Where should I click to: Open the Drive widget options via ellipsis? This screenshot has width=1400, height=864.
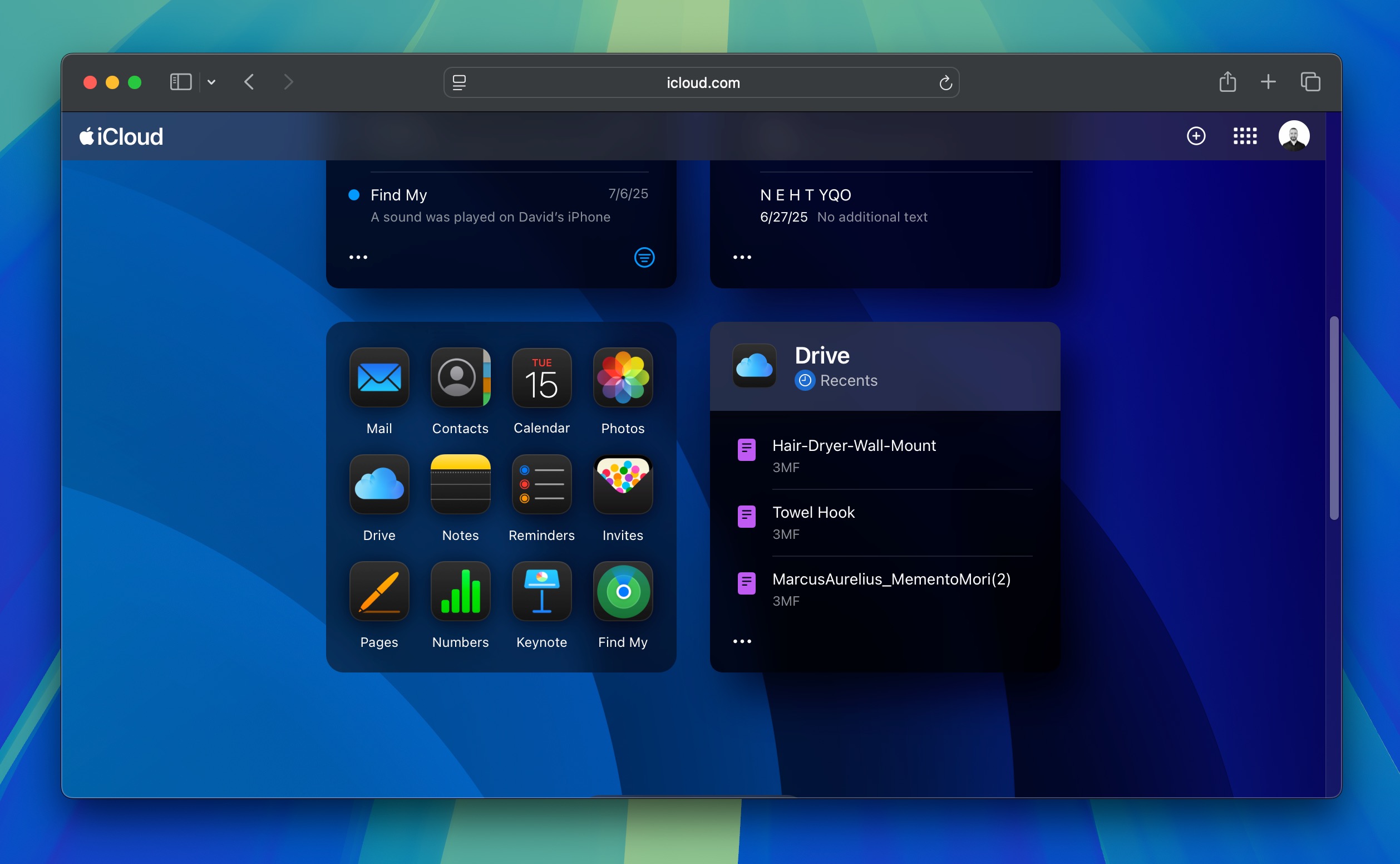pyautogui.click(x=742, y=641)
